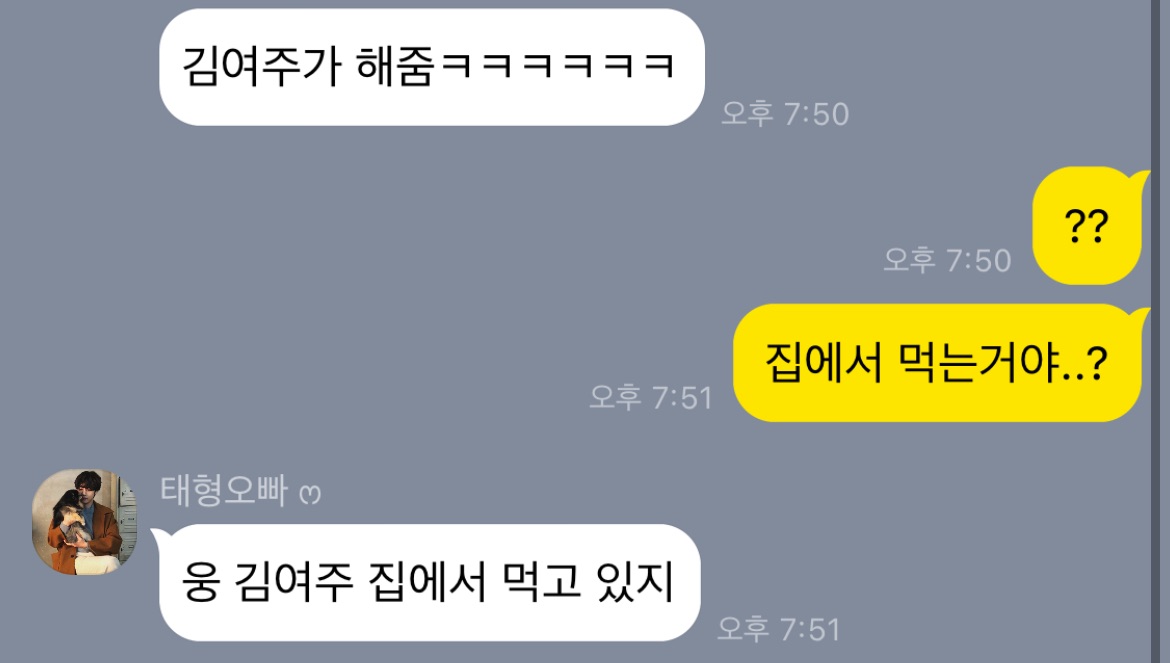
Task: Click the word 웅 starting the last message
Action: click(201, 582)
